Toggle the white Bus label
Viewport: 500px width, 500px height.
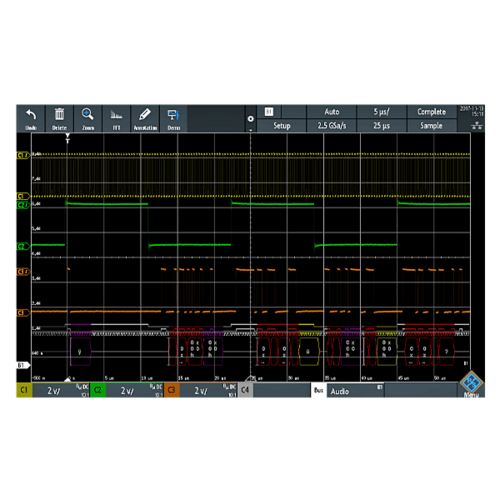point(319,390)
